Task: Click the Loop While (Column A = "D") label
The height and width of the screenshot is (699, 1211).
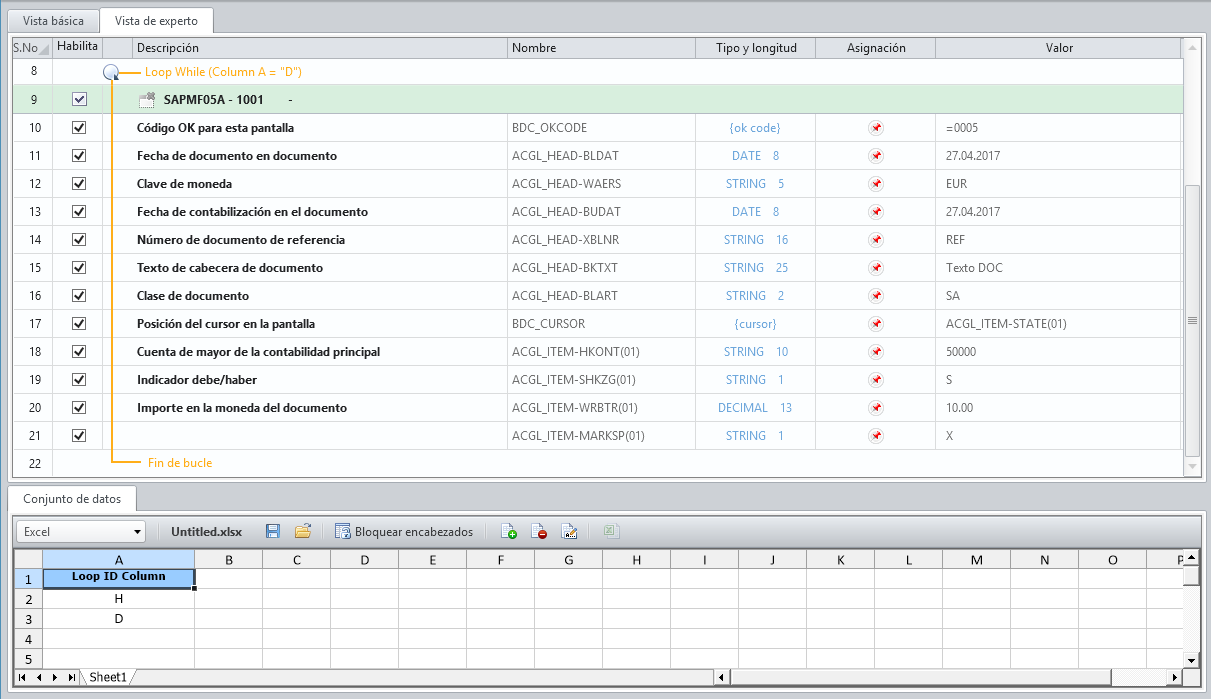Action: click(223, 72)
